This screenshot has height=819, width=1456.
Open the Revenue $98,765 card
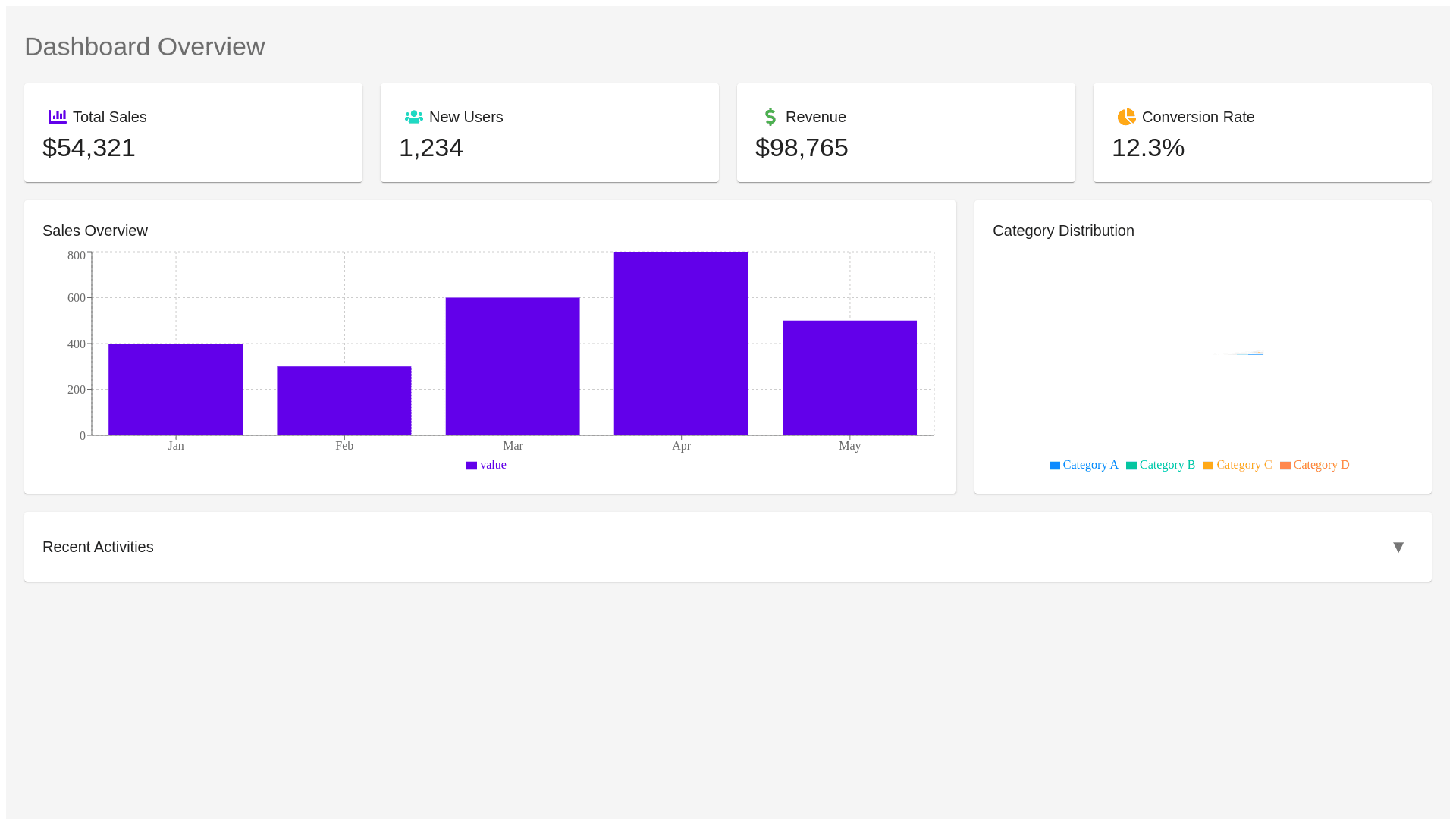coord(906,133)
